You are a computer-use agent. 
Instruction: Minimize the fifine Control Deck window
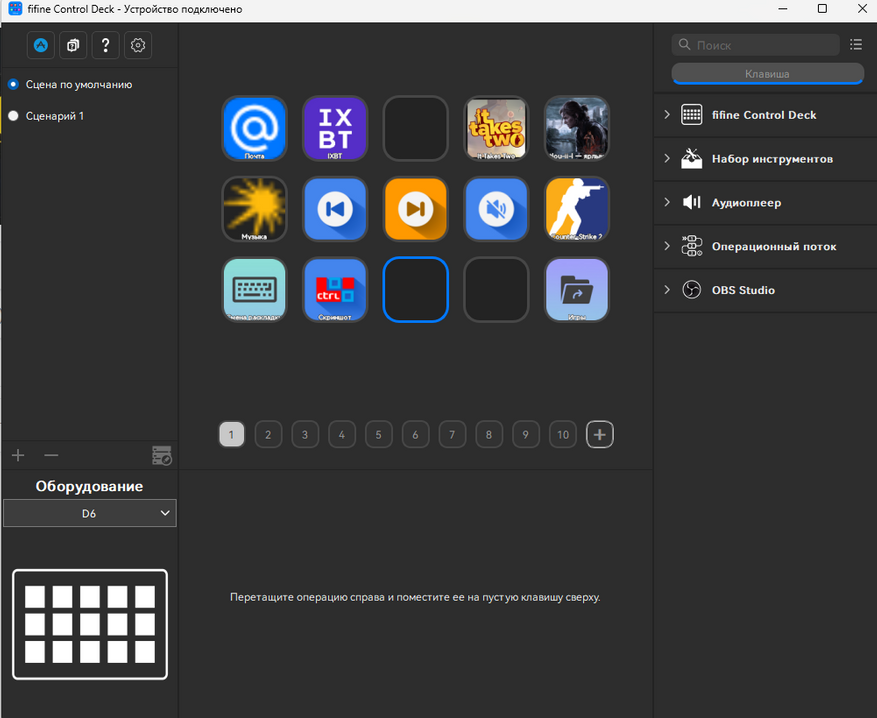pos(783,9)
